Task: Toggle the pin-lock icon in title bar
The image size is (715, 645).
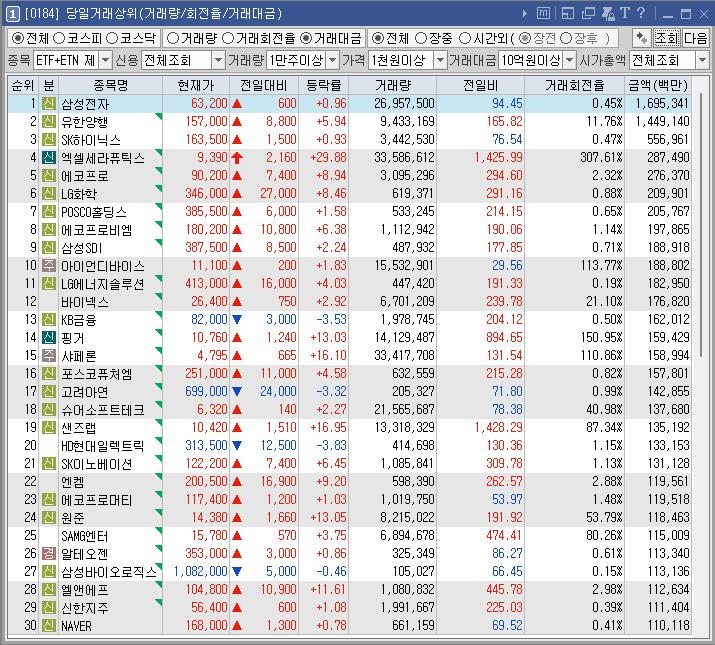Action: pyautogui.click(x=608, y=14)
